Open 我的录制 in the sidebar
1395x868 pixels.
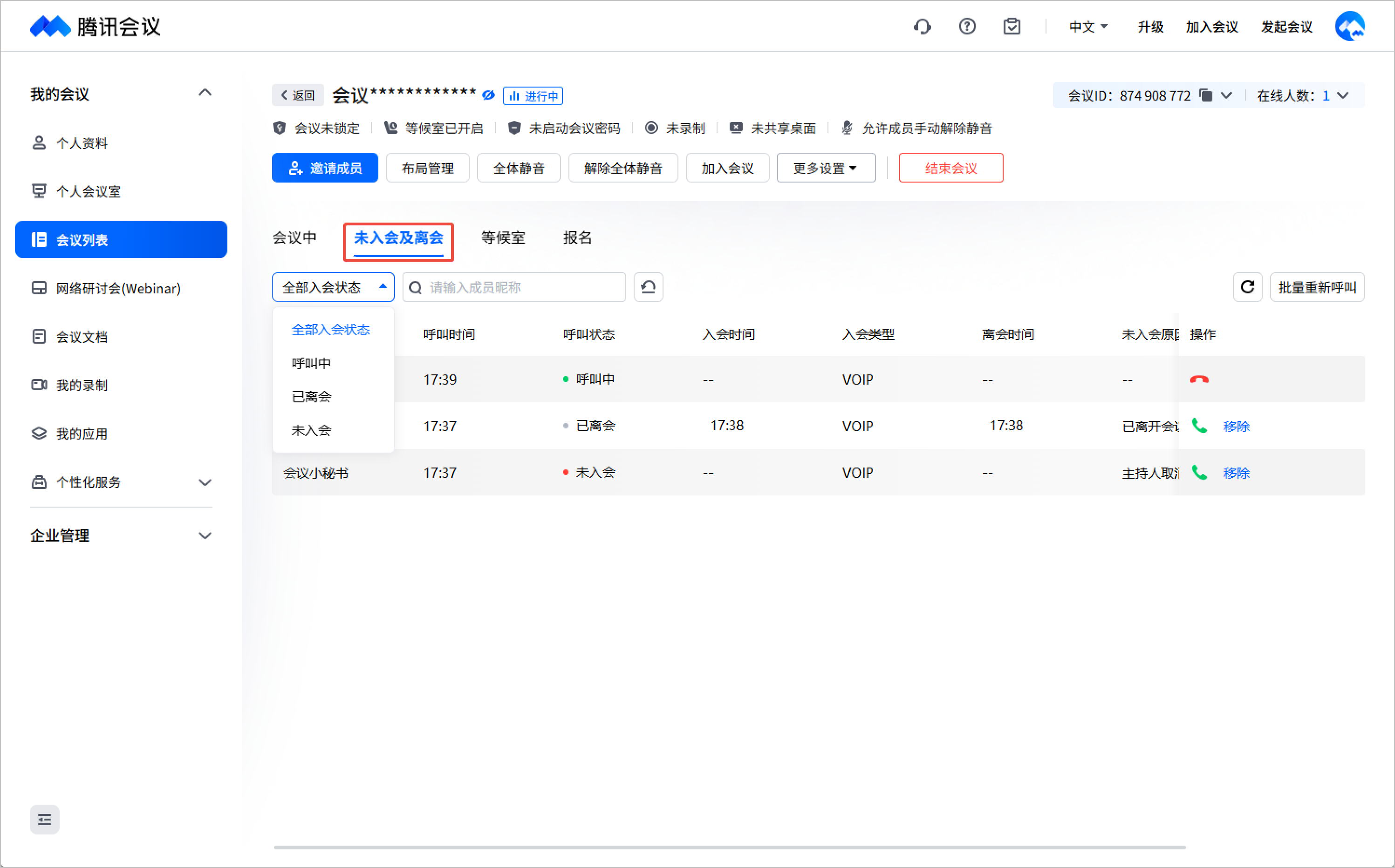[121, 385]
